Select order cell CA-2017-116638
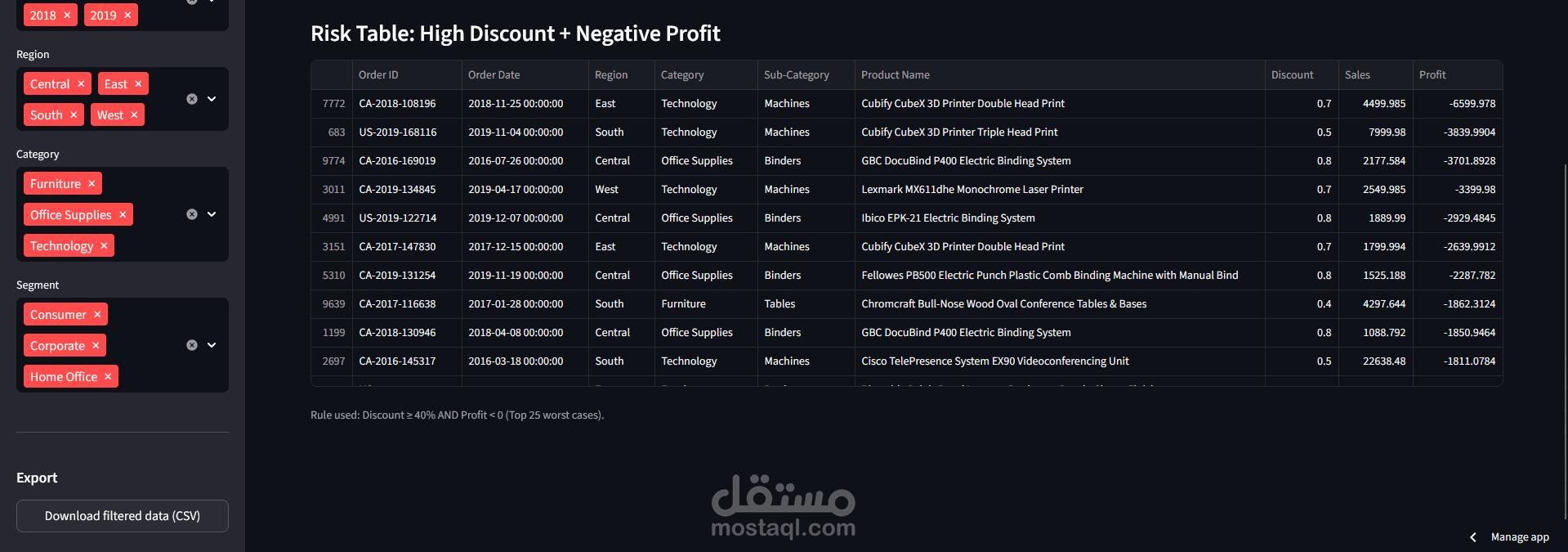 click(407, 304)
